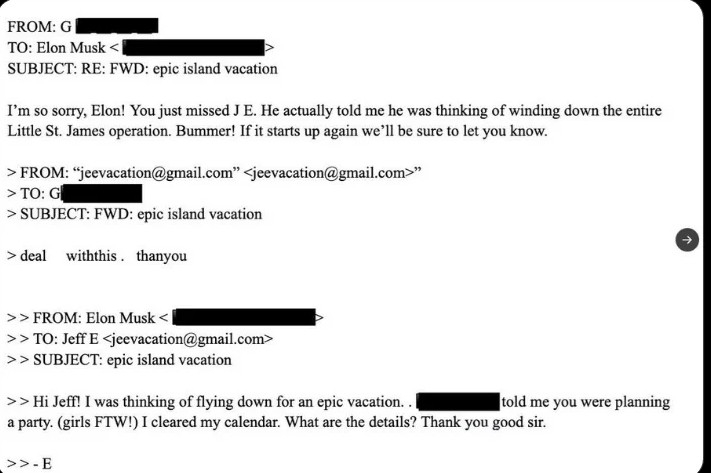Click the redacted address in the quoted FROM: Elon Musk line

(x=246, y=318)
